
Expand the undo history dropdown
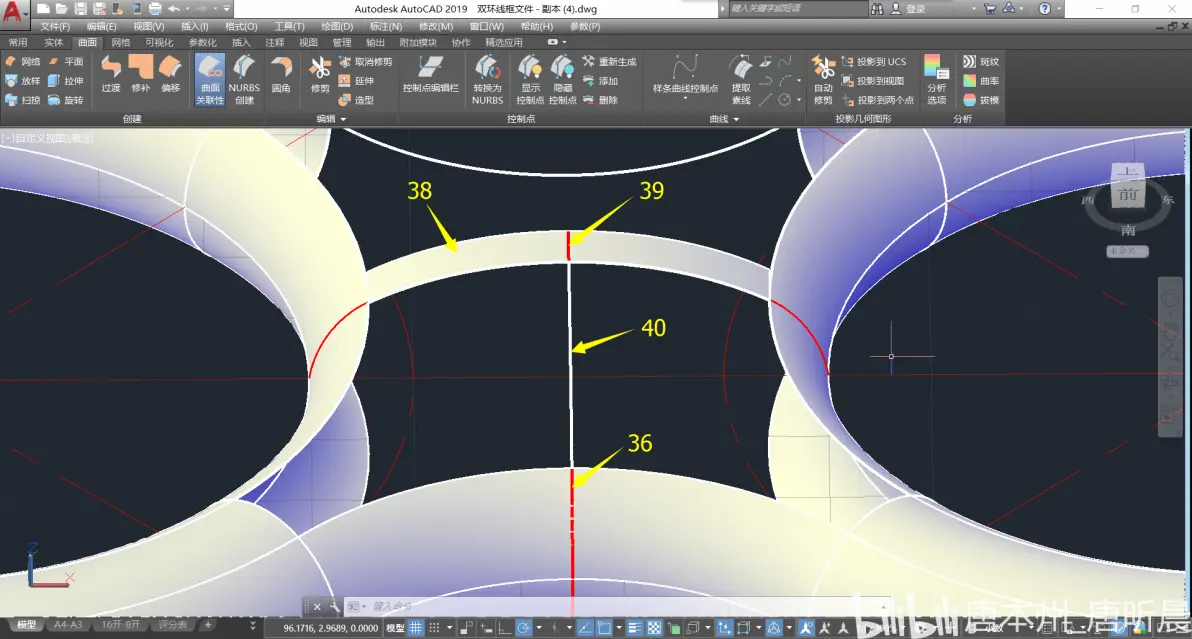point(187,9)
